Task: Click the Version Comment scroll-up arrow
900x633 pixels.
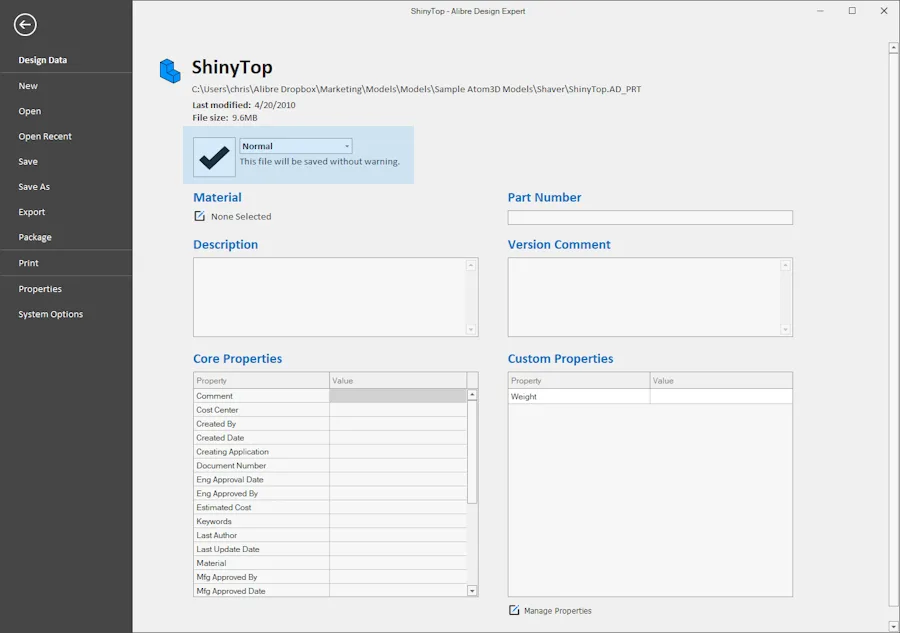Action: coord(785,265)
